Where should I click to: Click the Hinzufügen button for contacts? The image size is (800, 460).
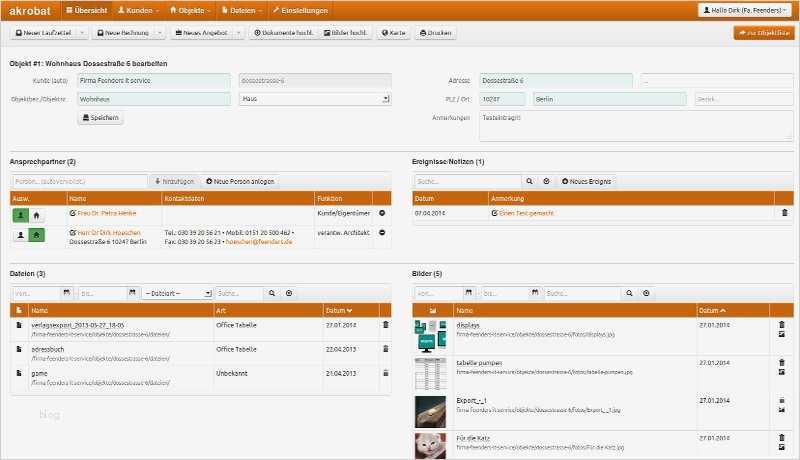[175, 181]
